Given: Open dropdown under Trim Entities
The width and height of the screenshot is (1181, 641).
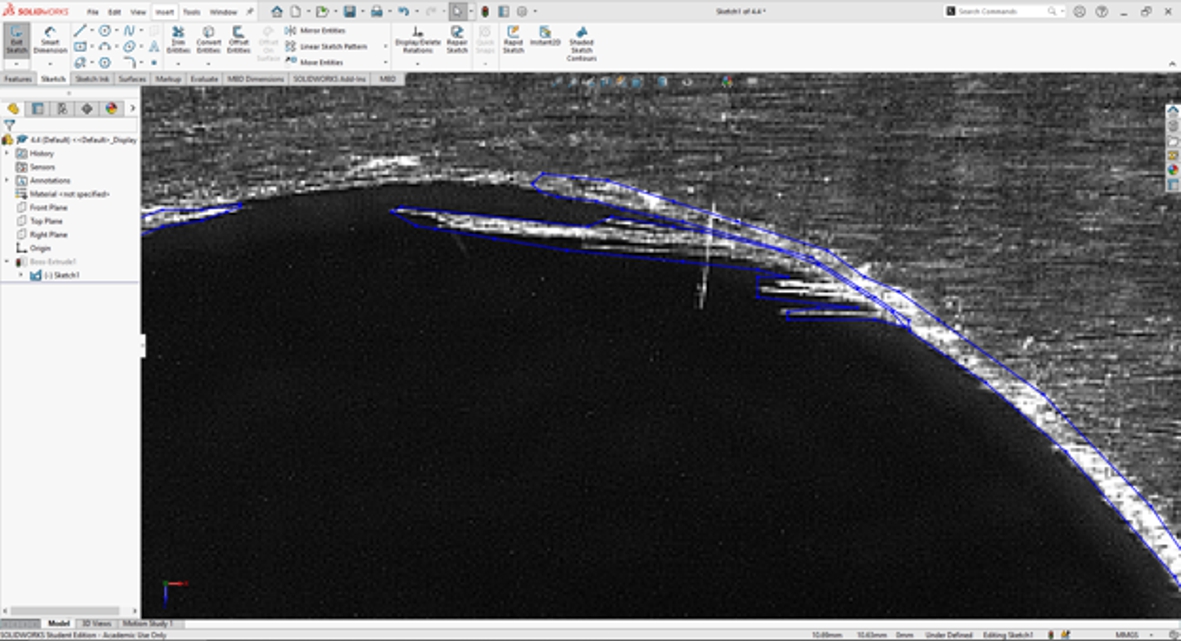Looking at the screenshot, I should coord(179,64).
